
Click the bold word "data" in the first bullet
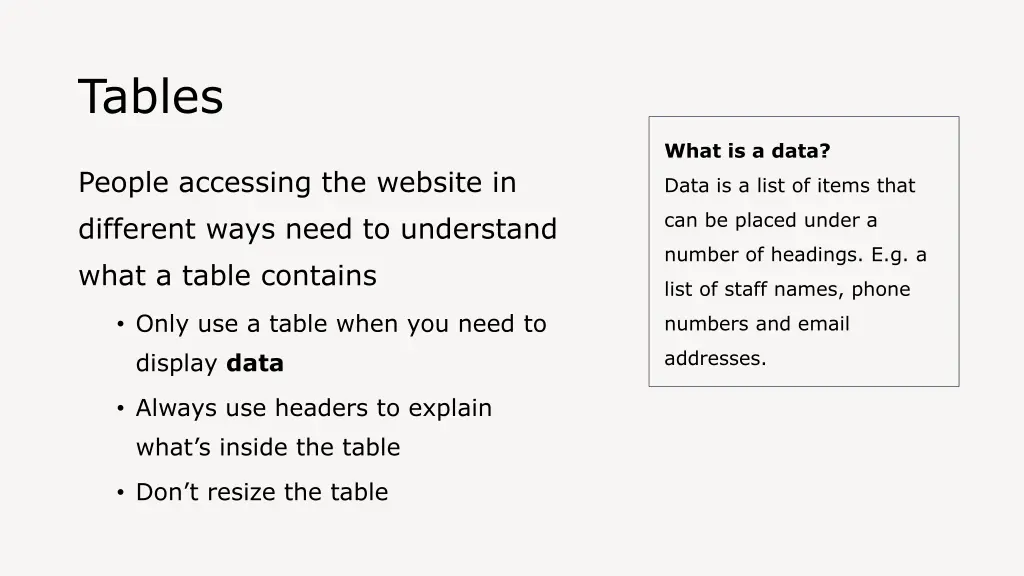tap(255, 364)
